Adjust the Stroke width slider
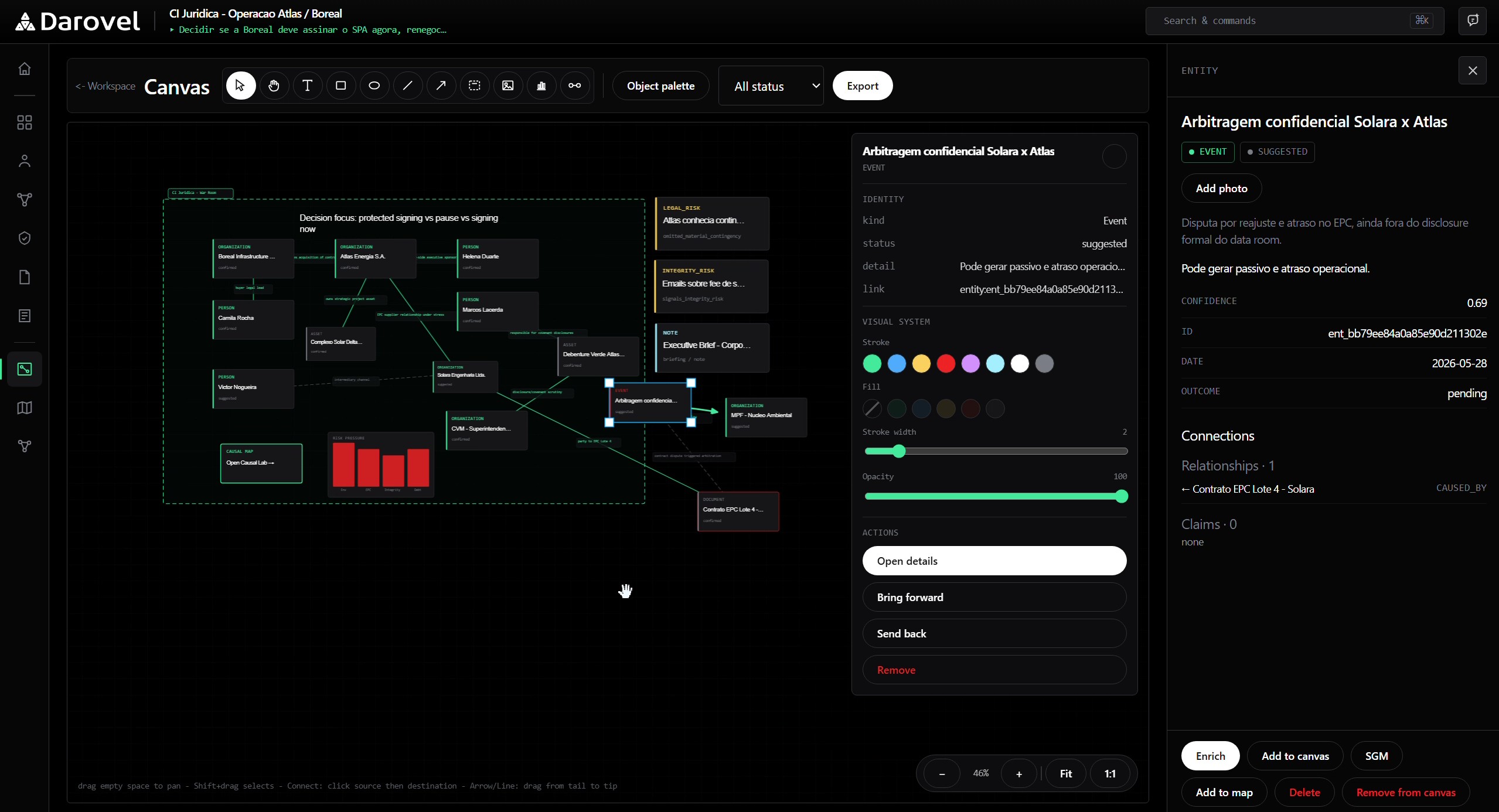This screenshot has width=1499, height=812. (996, 451)
